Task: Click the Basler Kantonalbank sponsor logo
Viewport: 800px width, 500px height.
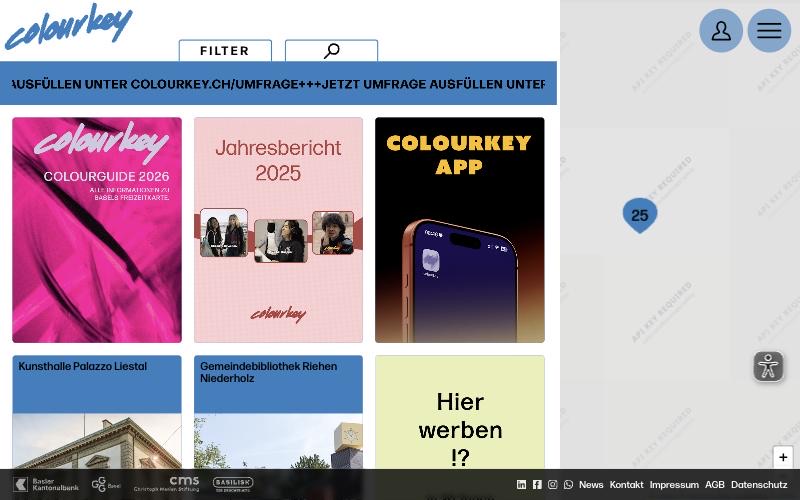Action: pos(46,484)
